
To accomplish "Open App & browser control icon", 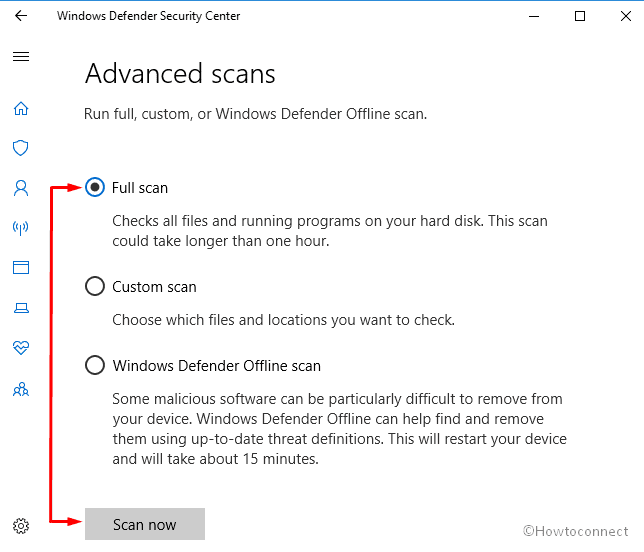I will (x=21, y=267).
